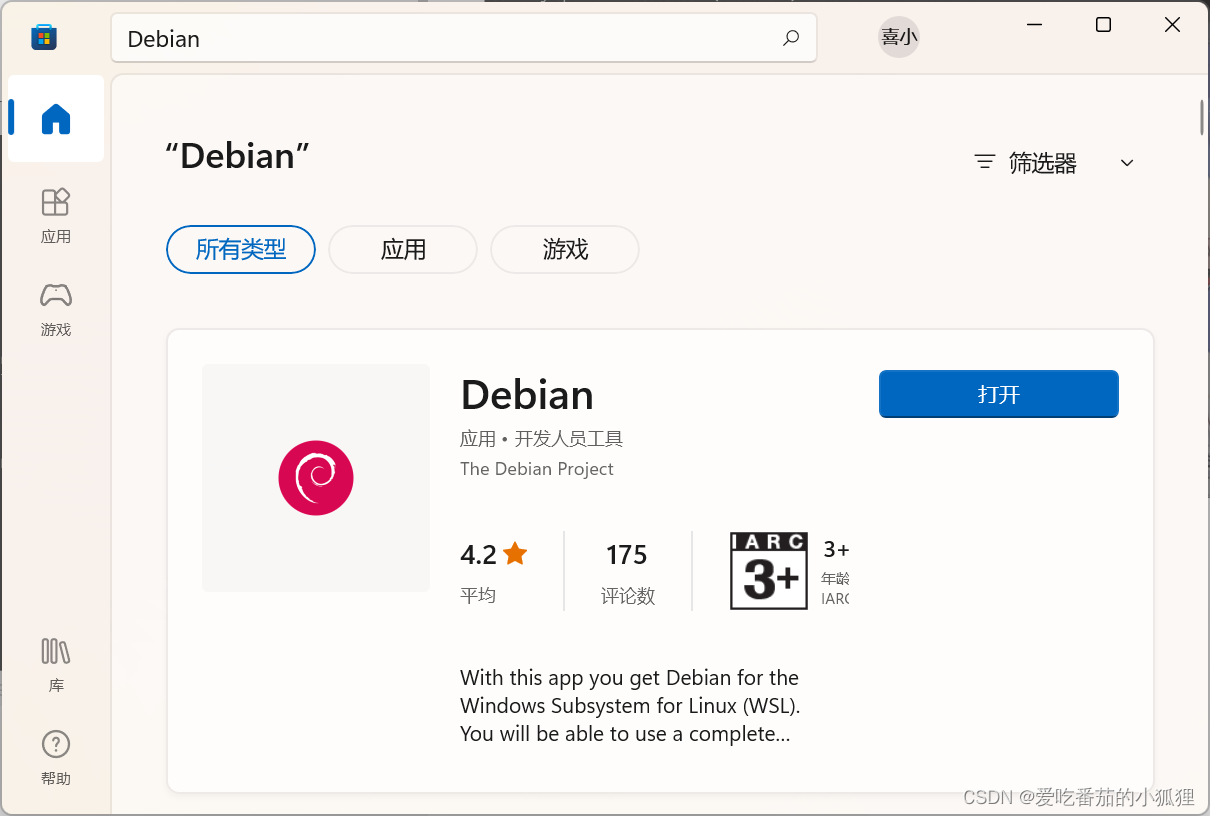Open the Microsoft Store logo icon
This screenshot has width=1210, height=816.
(44, 38)
